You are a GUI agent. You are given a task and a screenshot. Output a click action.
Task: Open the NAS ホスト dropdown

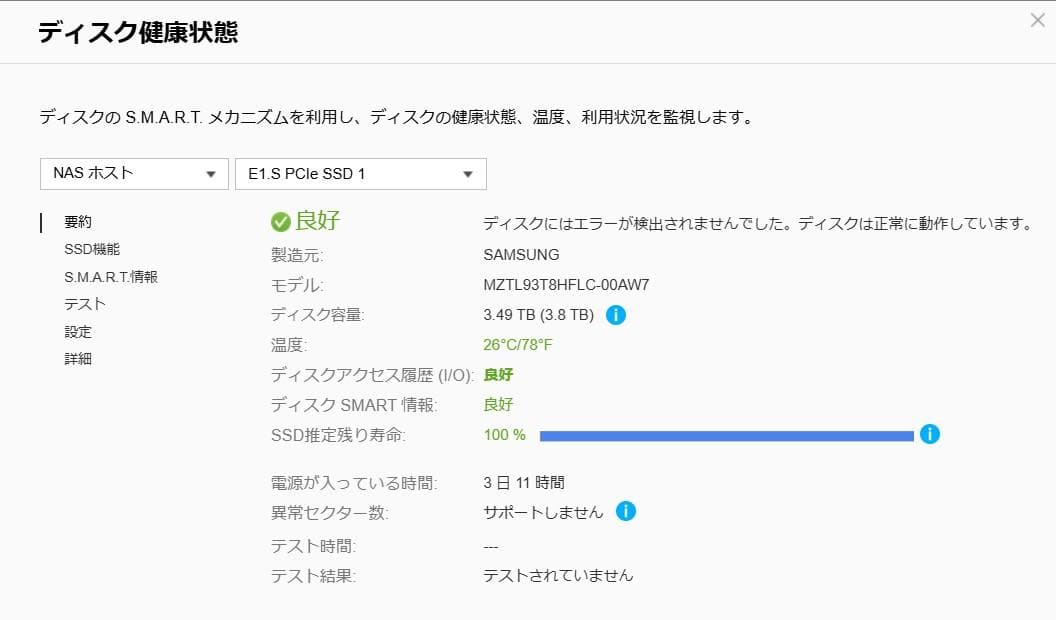point(134,173)
